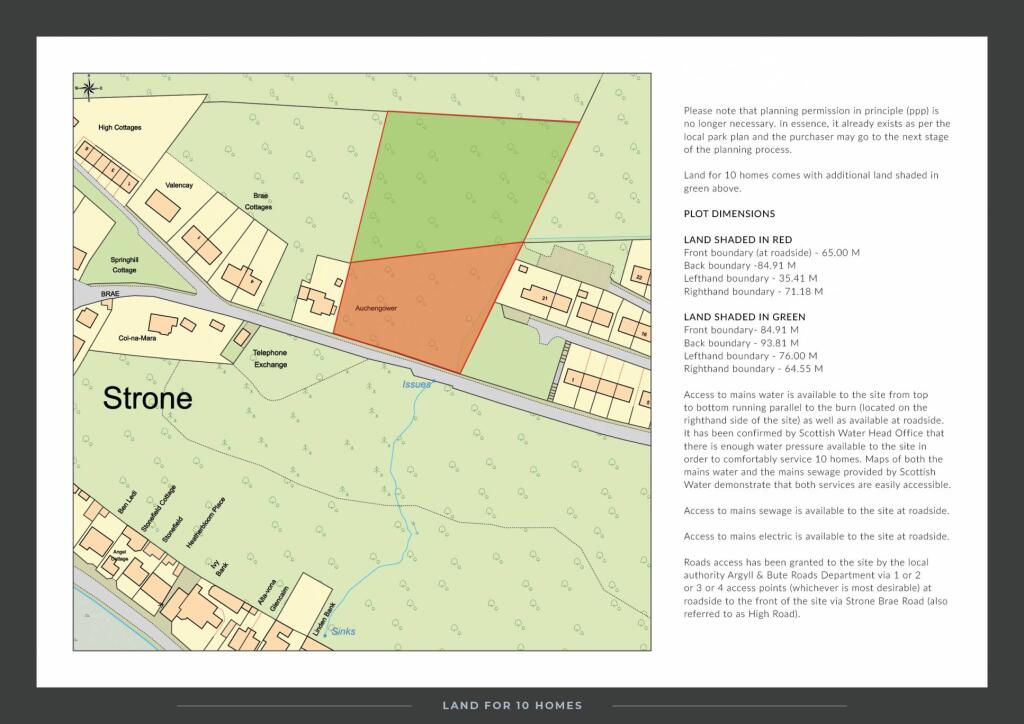Click the large Strone place name
Screen dimensions: 1024x724
pos(148,398)
